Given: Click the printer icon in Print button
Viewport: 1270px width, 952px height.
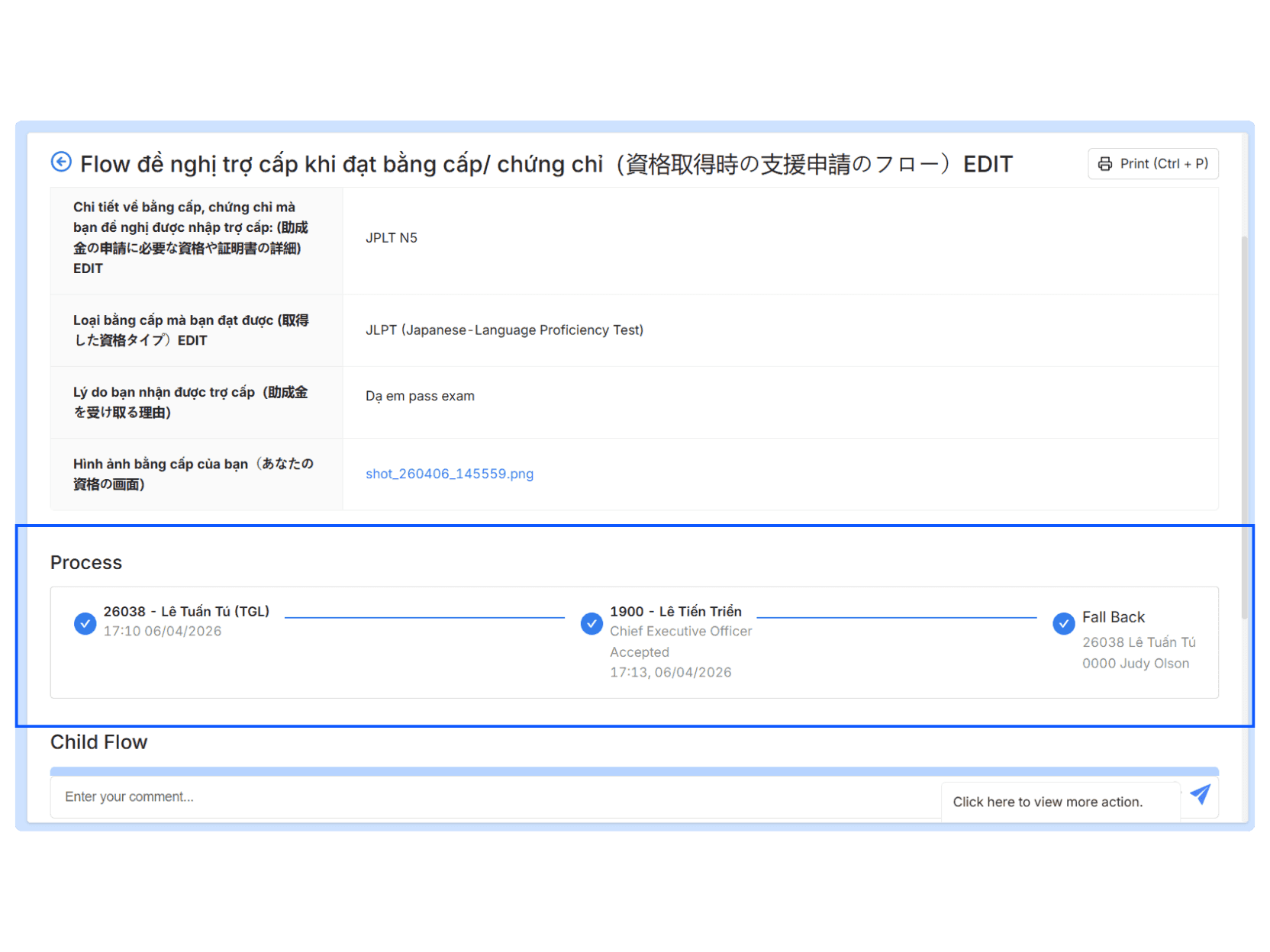Looking at the screenshot, I should [x=1104, y=164].
